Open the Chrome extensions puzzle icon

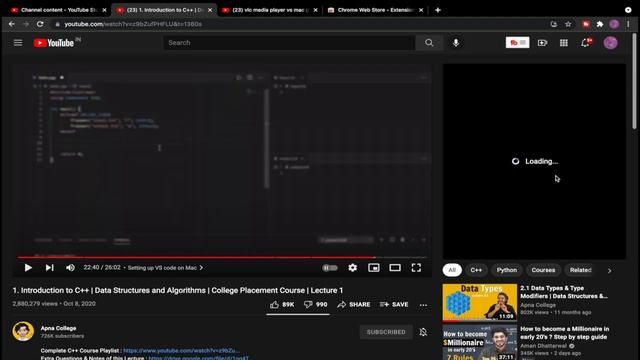[600, 24]
